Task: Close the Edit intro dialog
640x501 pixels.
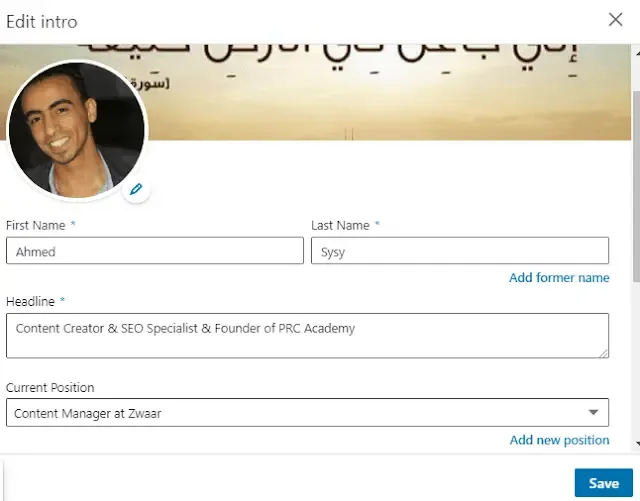Action: [x=616, y=19]
